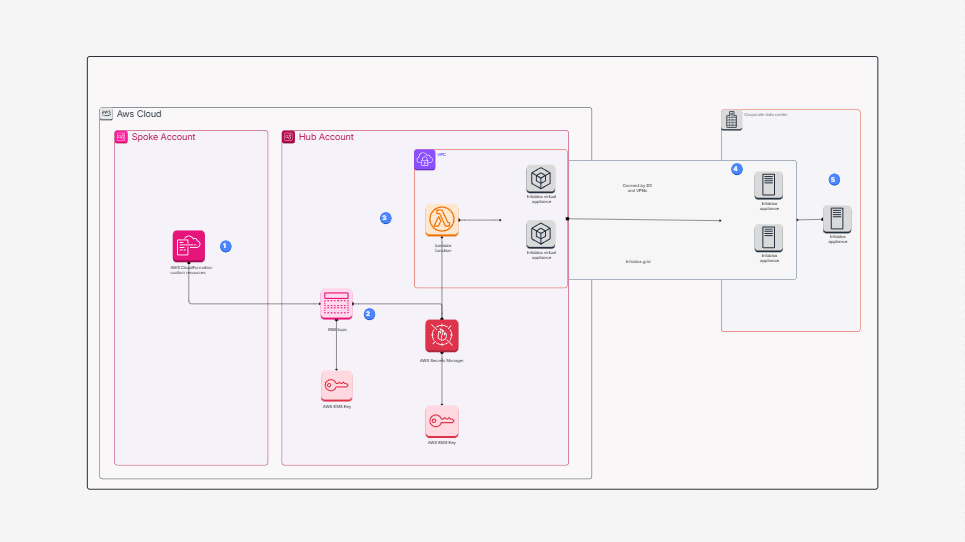Select the "SNS topic" caption
This screenshot has height=542, width=965.
[x=337, y=330]
